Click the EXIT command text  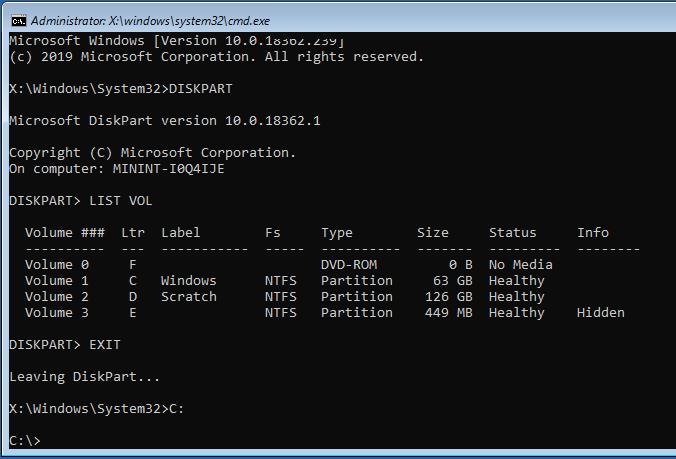point(109,345)
